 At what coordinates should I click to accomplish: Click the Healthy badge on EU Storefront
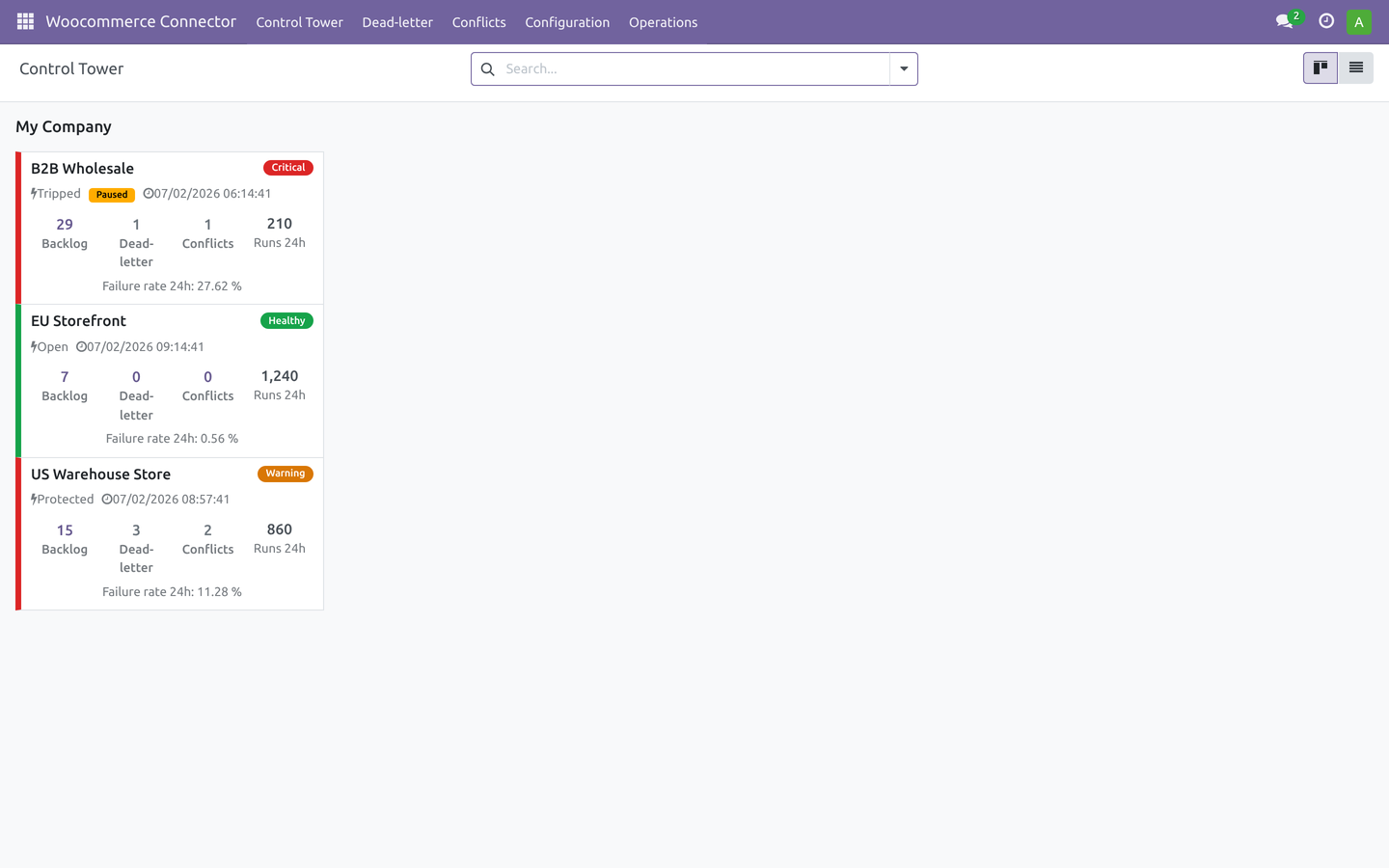click(x=286, y=321)
